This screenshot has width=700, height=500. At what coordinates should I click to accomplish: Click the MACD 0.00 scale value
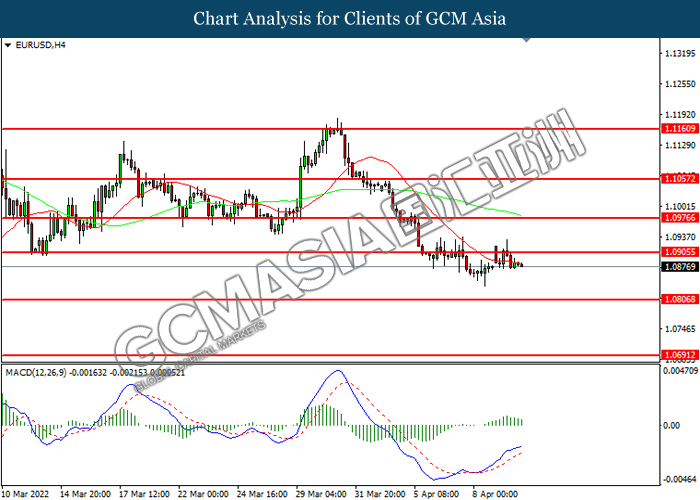coord(672,425)
